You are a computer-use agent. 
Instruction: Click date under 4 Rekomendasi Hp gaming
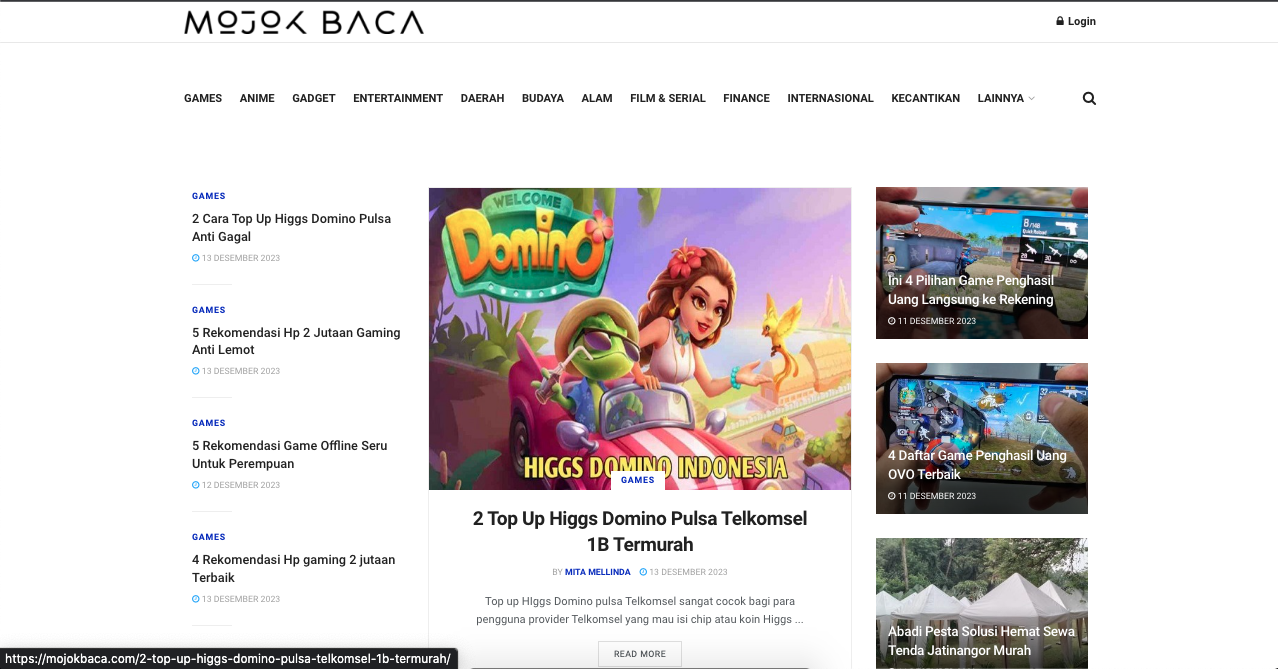pyautogui.click(x=236, y=599)
